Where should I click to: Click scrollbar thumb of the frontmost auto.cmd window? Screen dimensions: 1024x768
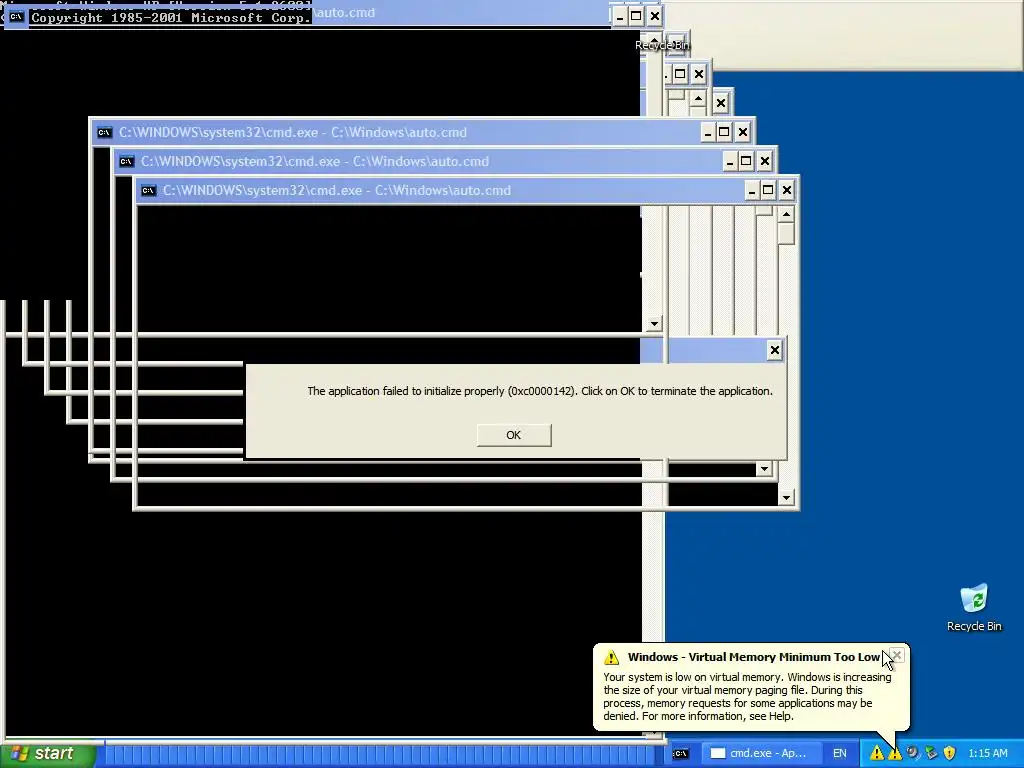click(786, 234)
